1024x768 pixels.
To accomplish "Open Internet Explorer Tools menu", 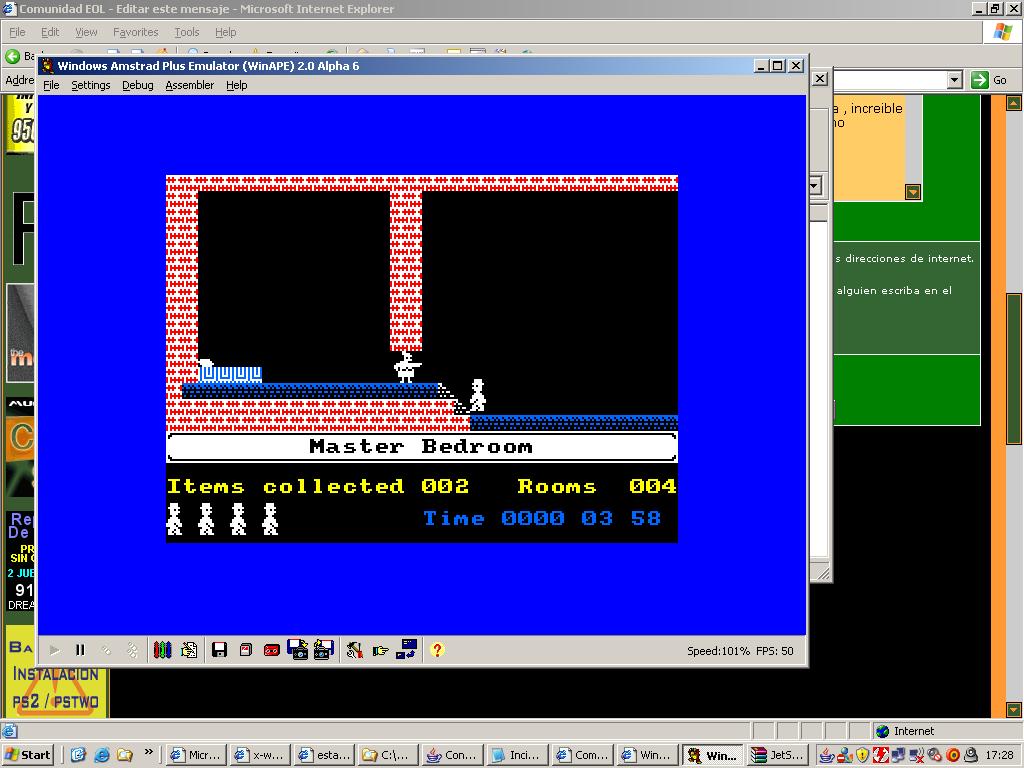I will [x=186, y=32].
